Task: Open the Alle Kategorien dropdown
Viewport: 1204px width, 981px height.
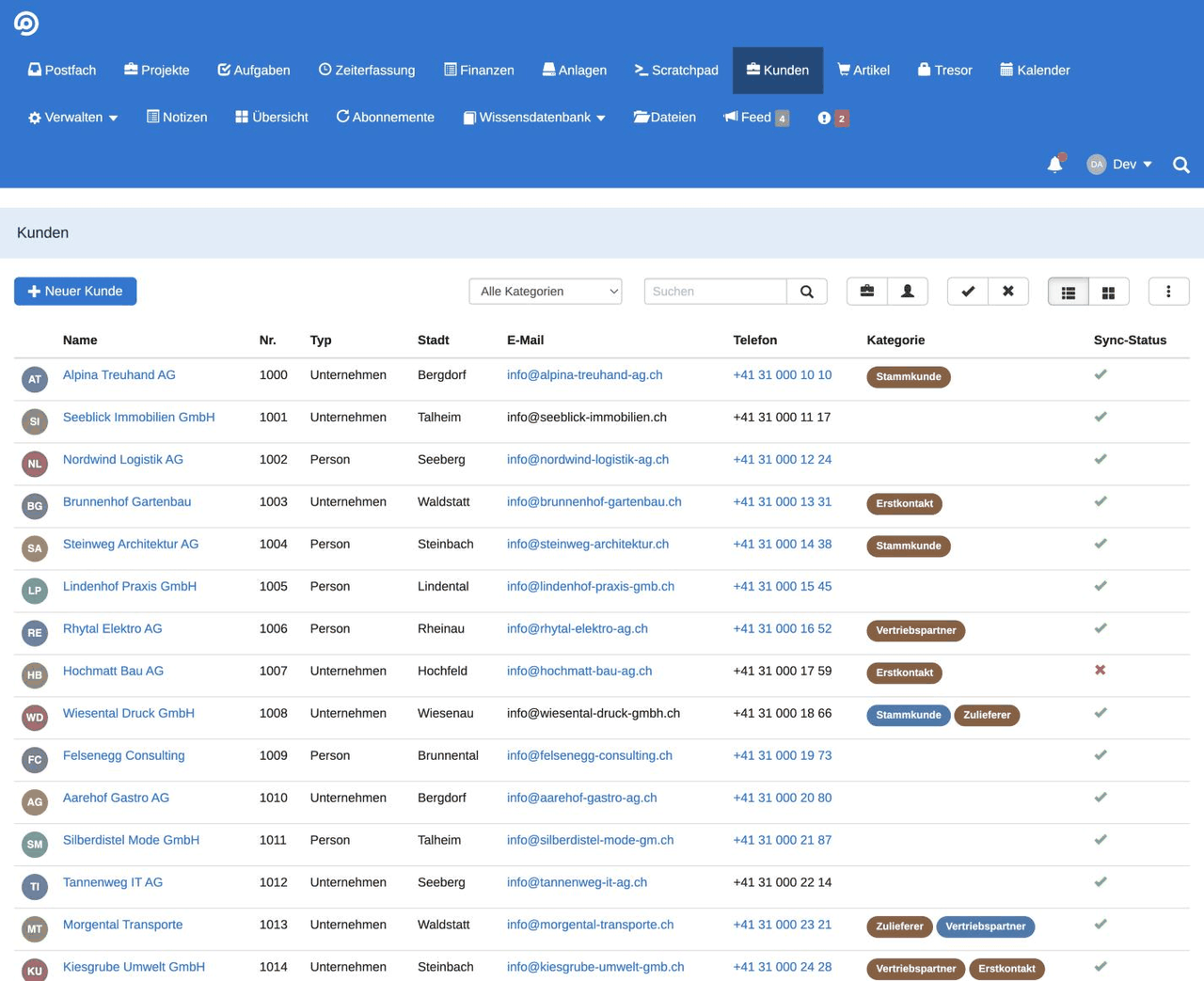Action: click(546, 292)
